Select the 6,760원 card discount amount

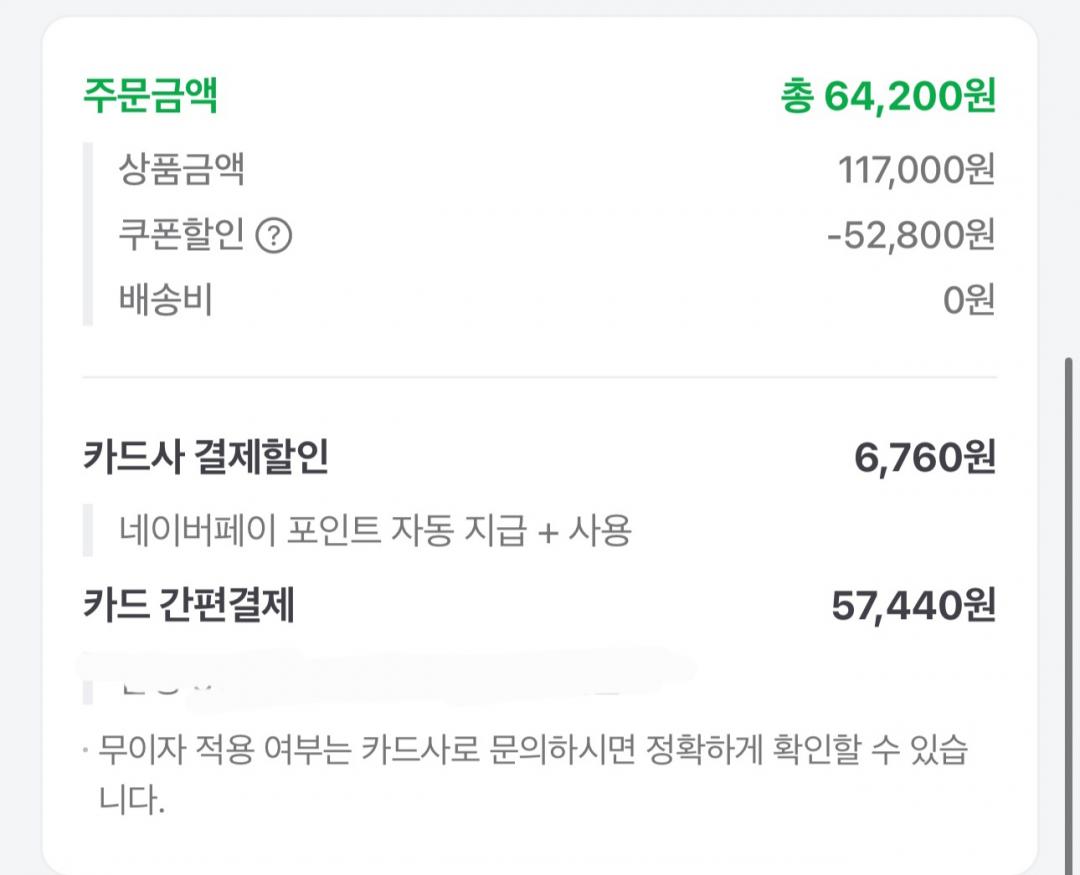point(925,457)
